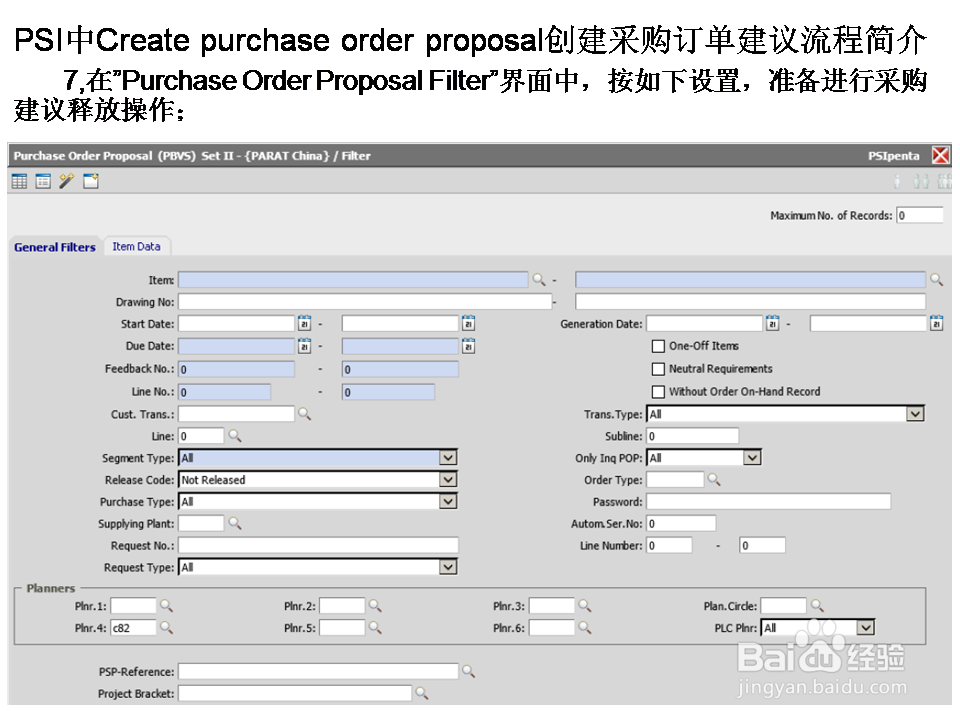Expand the Trans.Type dropdown
The height and width of the screenshot is (720, 960).
[x=914, y=414]
